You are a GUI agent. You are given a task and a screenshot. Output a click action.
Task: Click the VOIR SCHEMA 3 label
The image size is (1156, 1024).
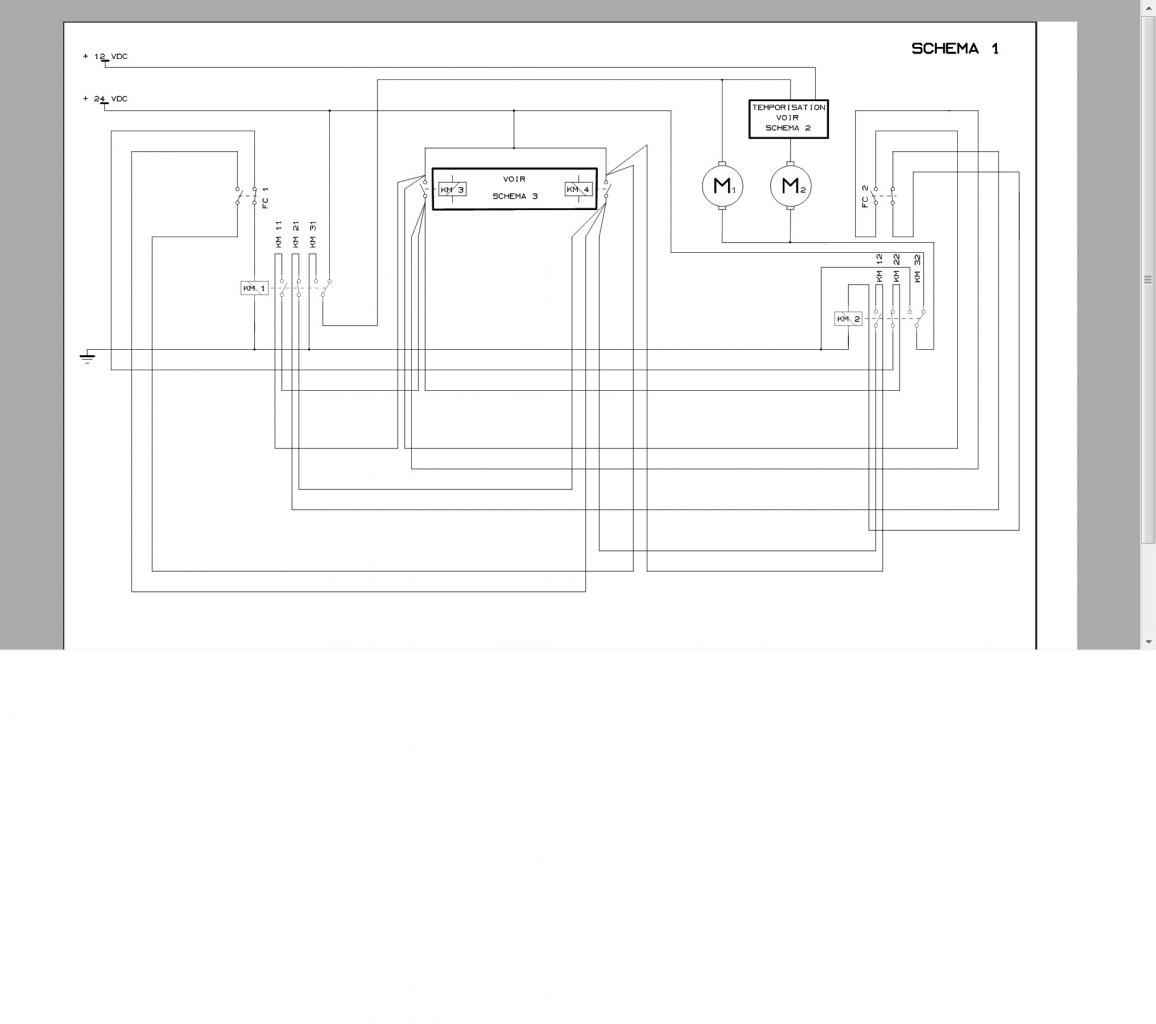point(515,187)
